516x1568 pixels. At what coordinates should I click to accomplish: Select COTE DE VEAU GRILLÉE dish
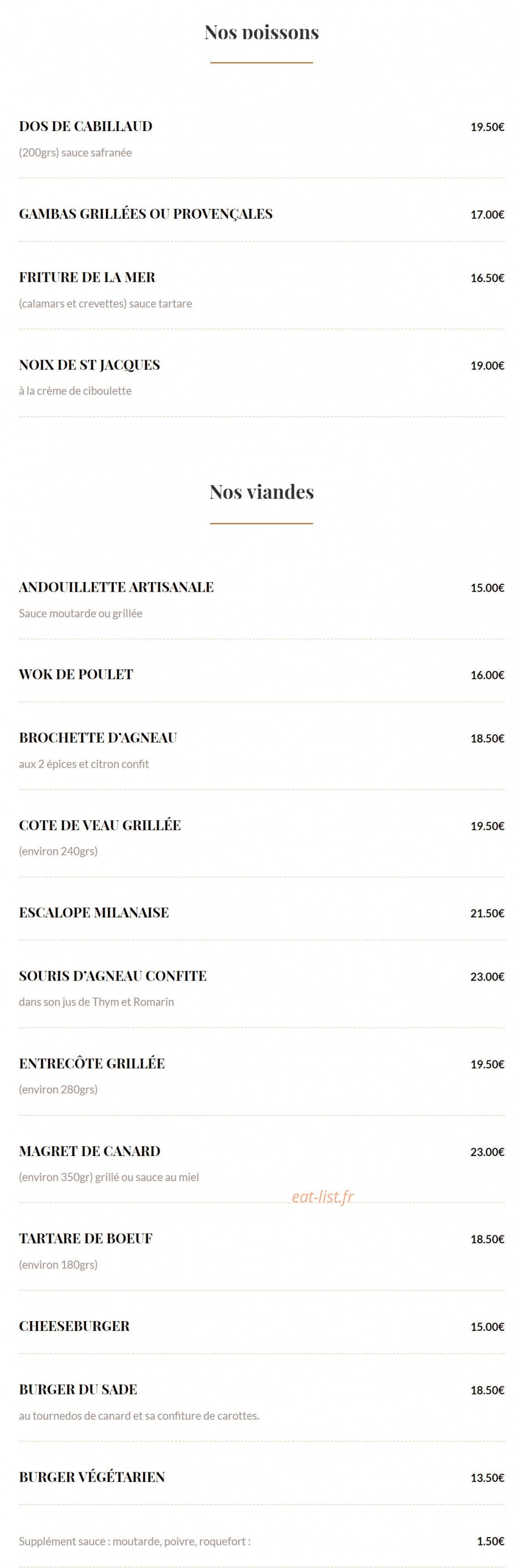100,825
